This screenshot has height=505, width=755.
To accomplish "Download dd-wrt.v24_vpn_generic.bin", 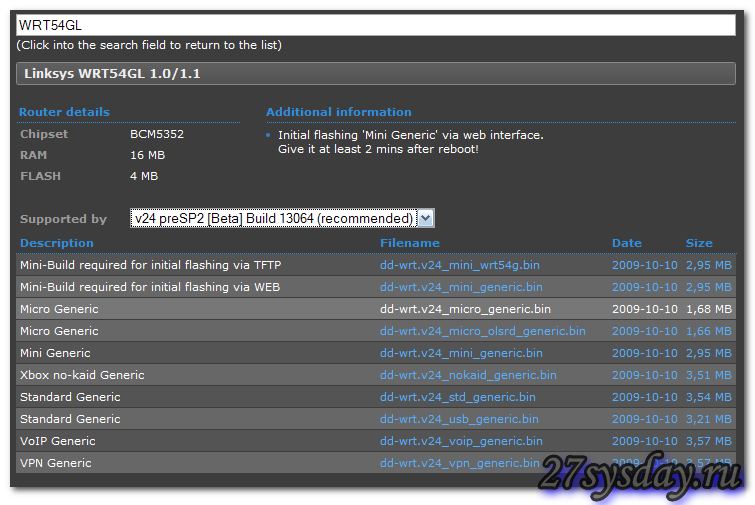I will tap(459, 463).
